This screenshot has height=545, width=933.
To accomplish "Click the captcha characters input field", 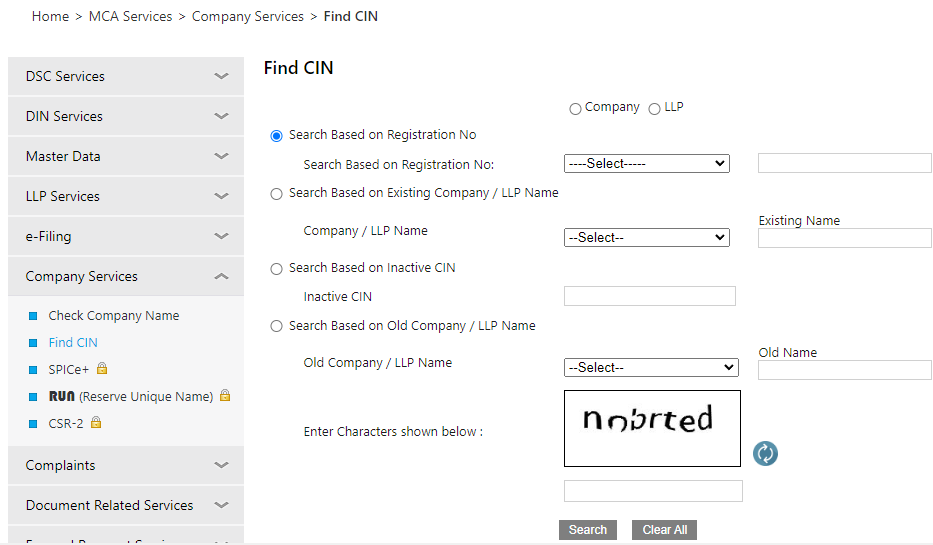I will (x=653, y=491).
